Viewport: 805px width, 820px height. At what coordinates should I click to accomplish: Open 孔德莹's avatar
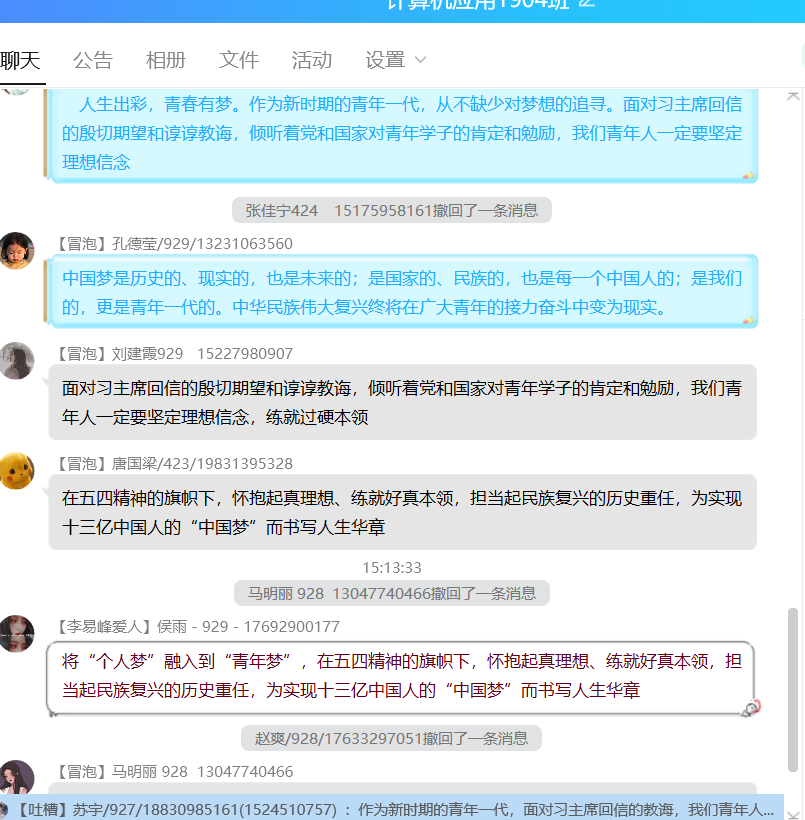[16, 251]
